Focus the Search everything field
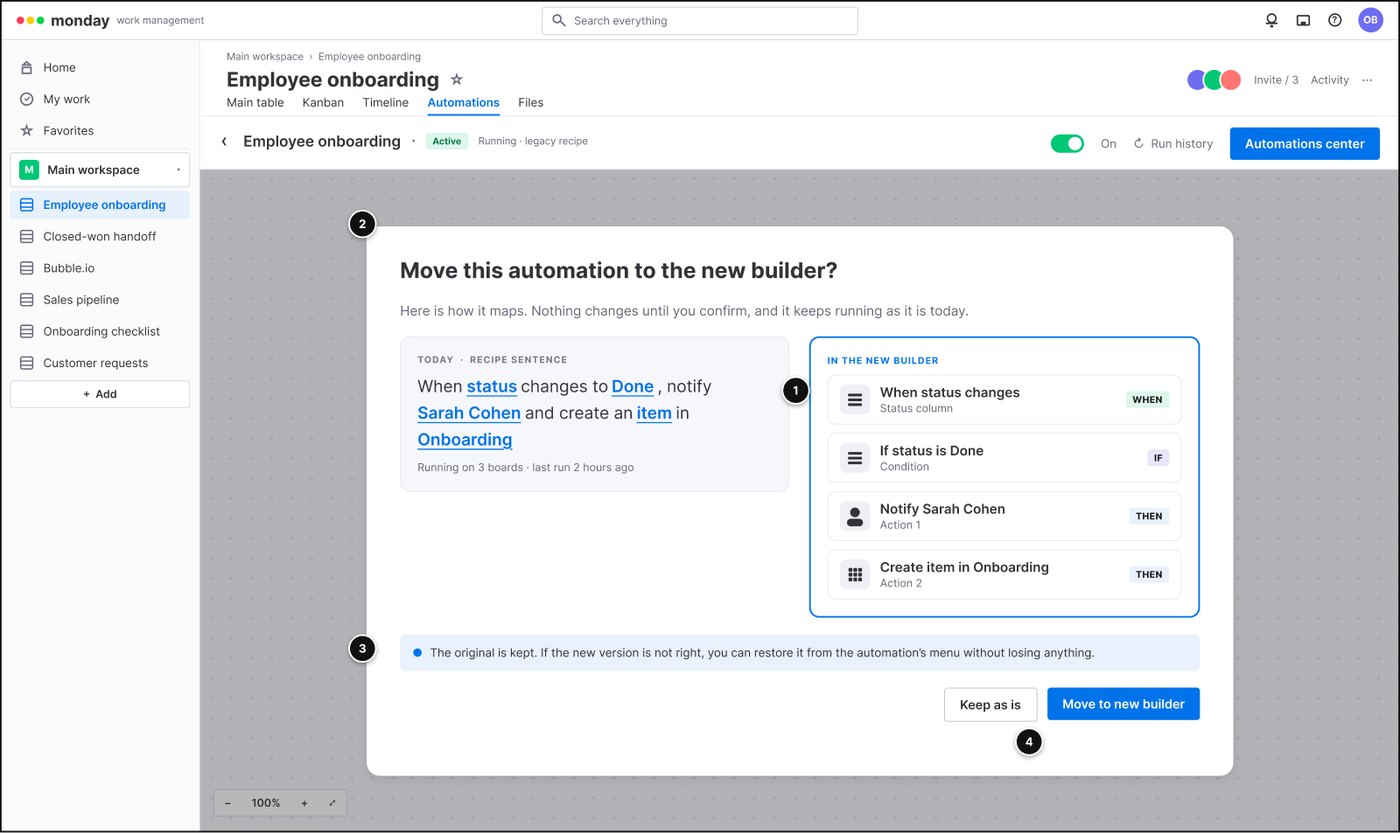This screenshot has height=833, width=1400. tap(700, 20)
